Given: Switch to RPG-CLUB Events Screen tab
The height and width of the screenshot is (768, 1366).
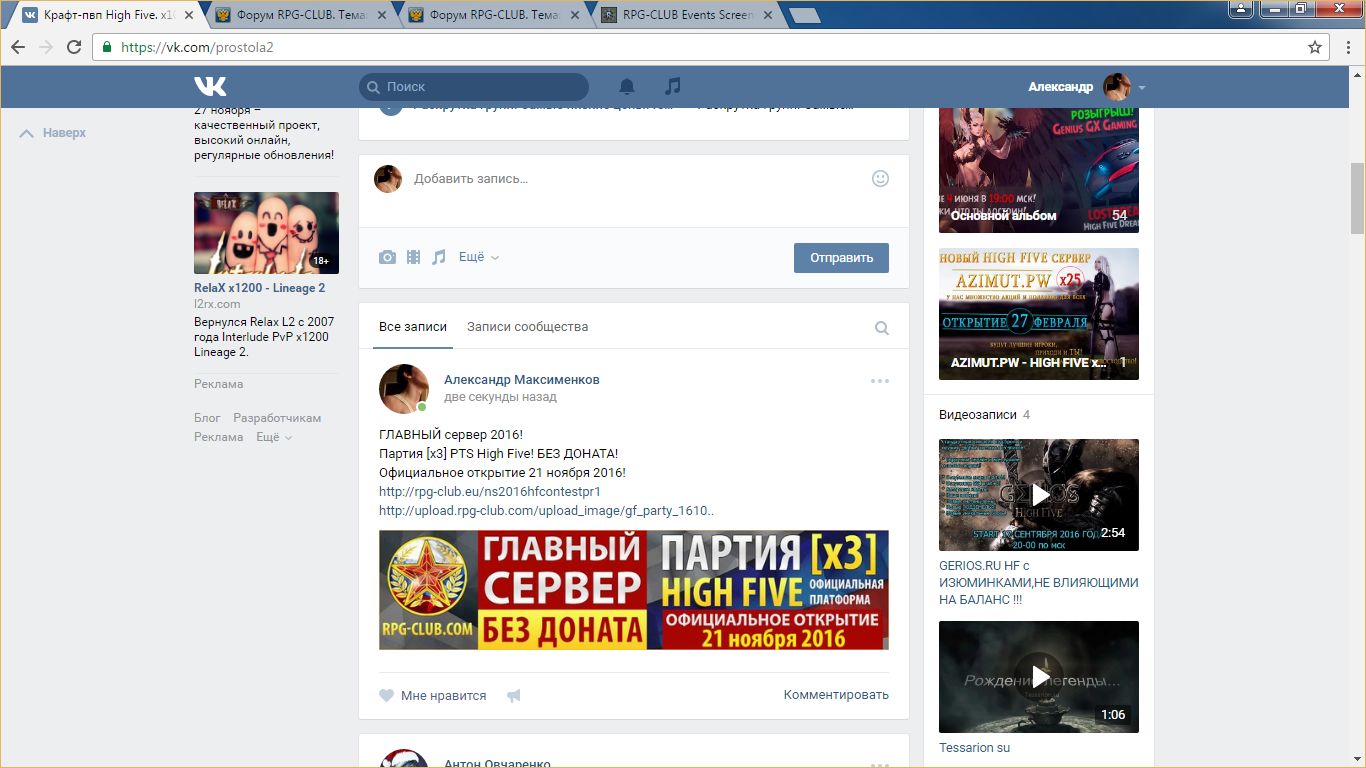Looking at the screenshot, I should pos(688,15).
